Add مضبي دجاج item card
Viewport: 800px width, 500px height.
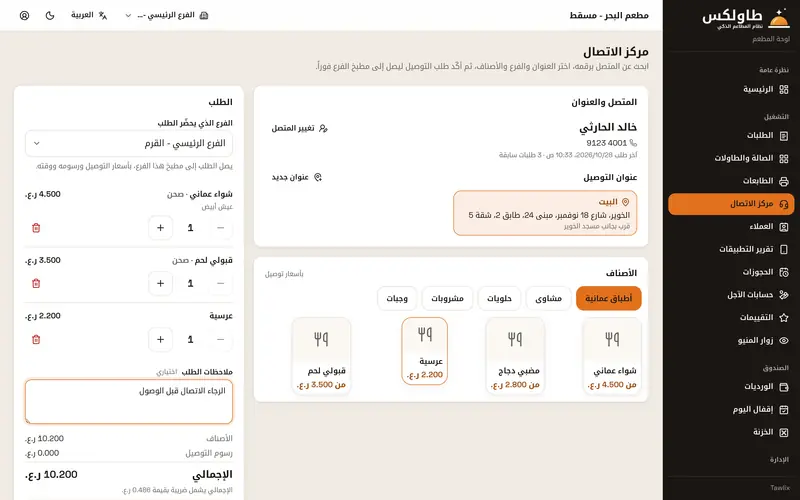coord(515,355)
